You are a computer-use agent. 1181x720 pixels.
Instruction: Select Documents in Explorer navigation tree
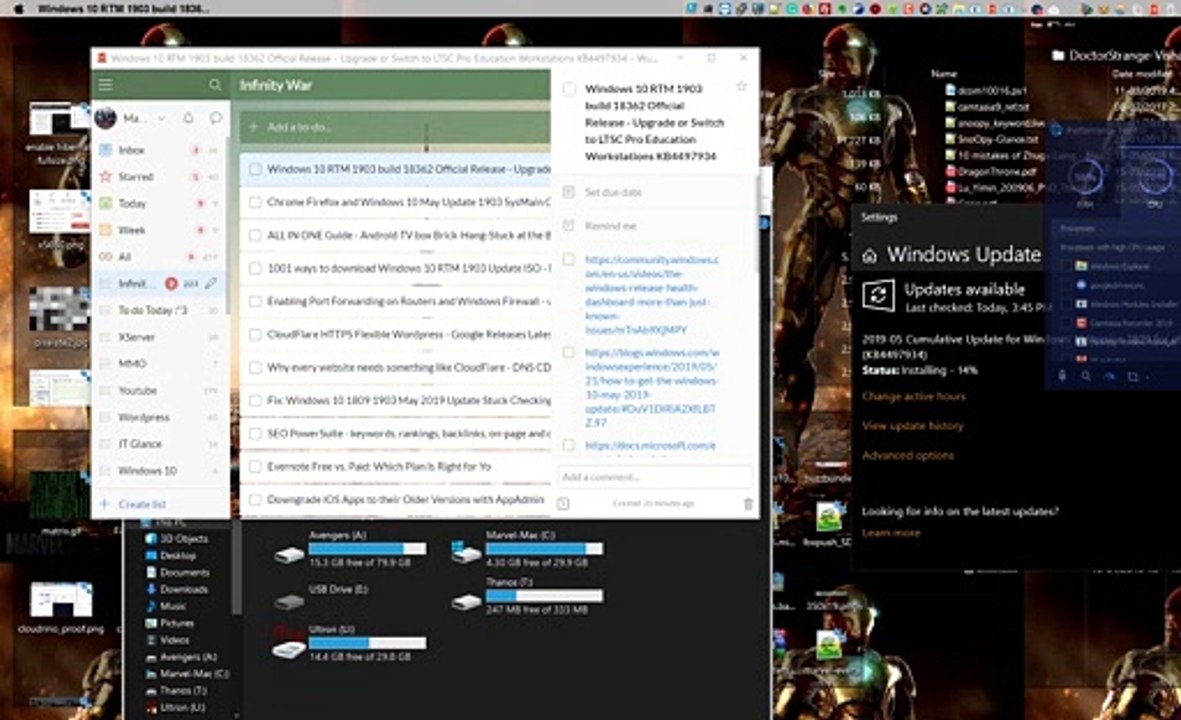185,572
